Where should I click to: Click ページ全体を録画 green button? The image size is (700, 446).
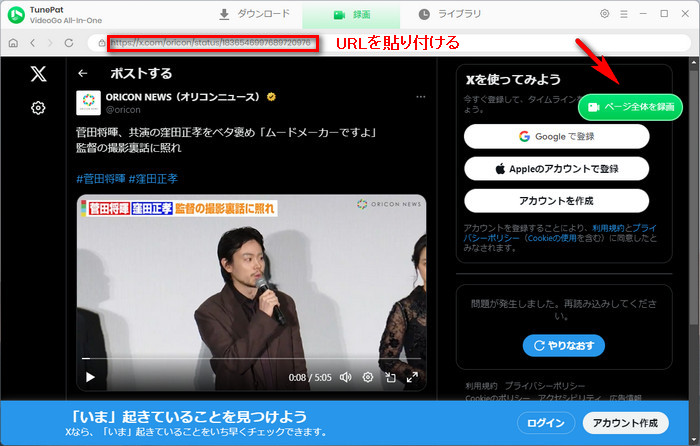630,107
